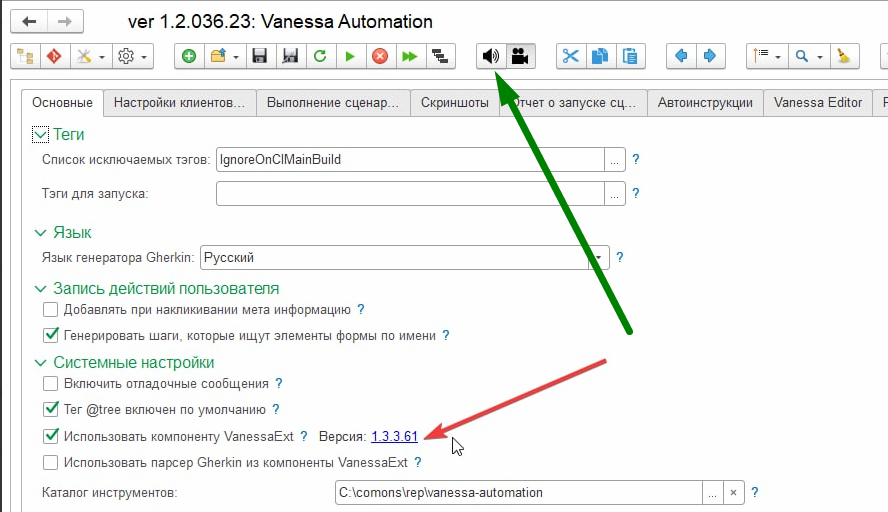Switch to Настройки клиентов tab
Screen dimensions: 888x512
(x=180, y=103)
